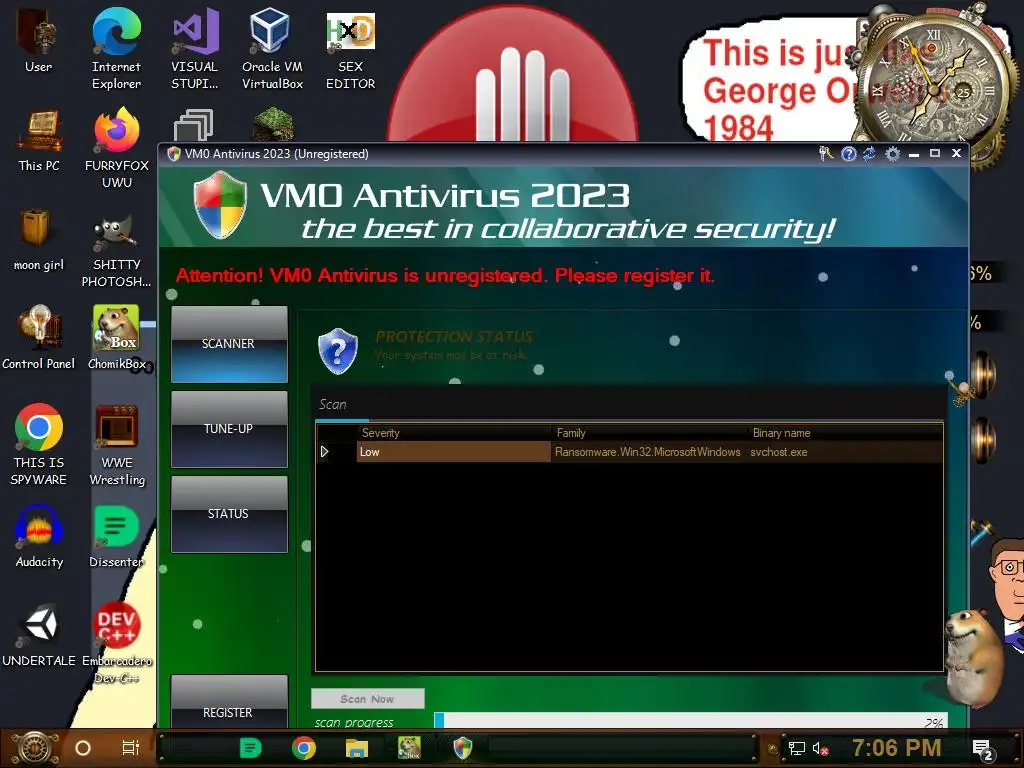The width and height of the screenshot is (1024, 768).
Task: Open ChomikBox desktop icon
Action: point(116,338)
